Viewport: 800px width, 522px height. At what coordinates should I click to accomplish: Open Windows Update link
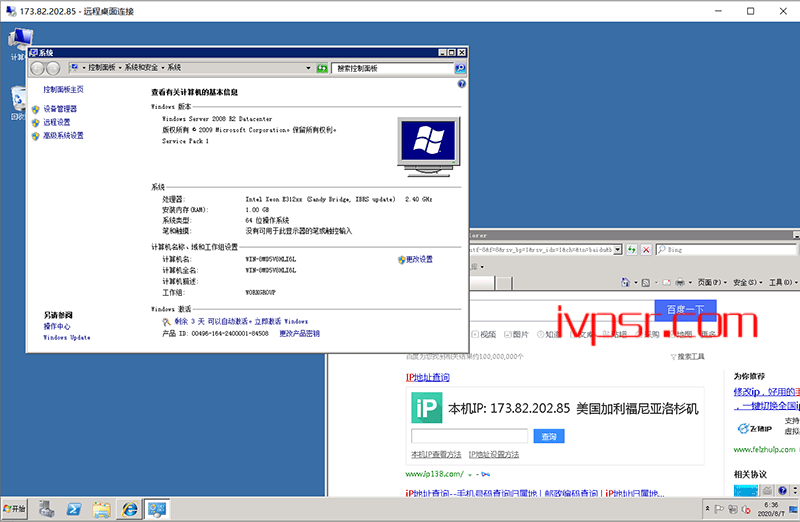67,337
